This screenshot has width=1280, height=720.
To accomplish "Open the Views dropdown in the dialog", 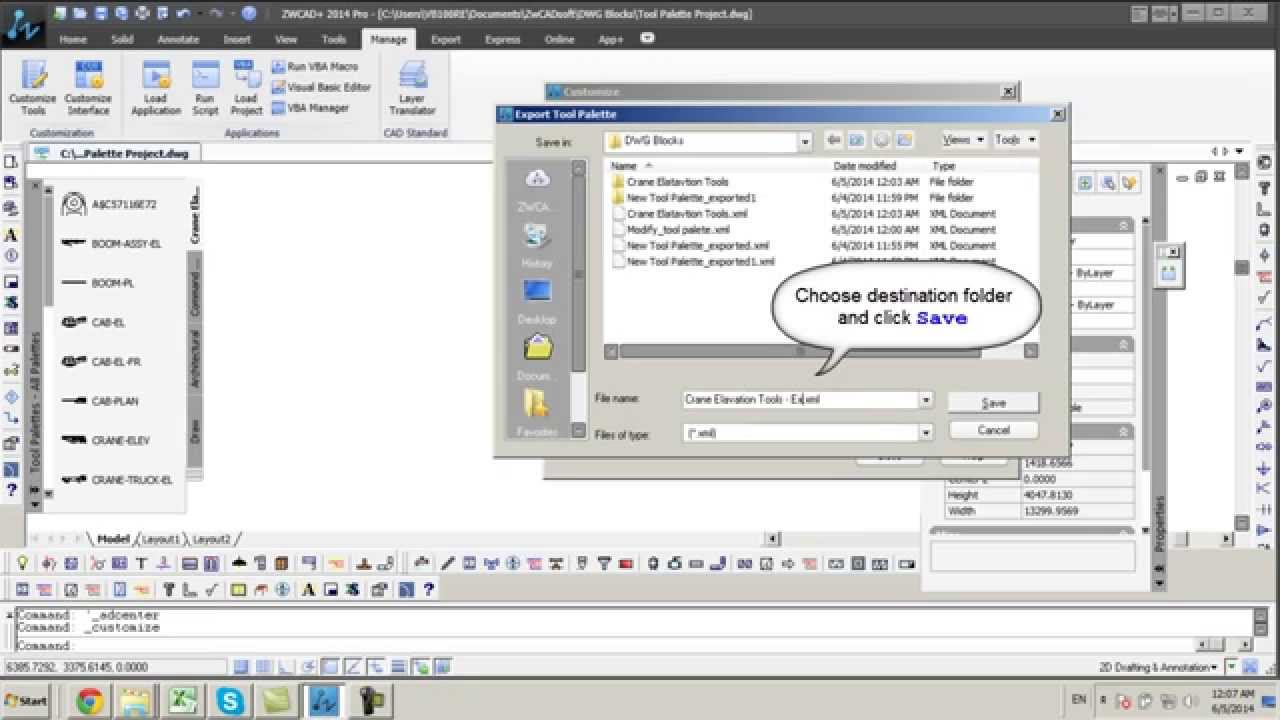I will pos(963,140).
